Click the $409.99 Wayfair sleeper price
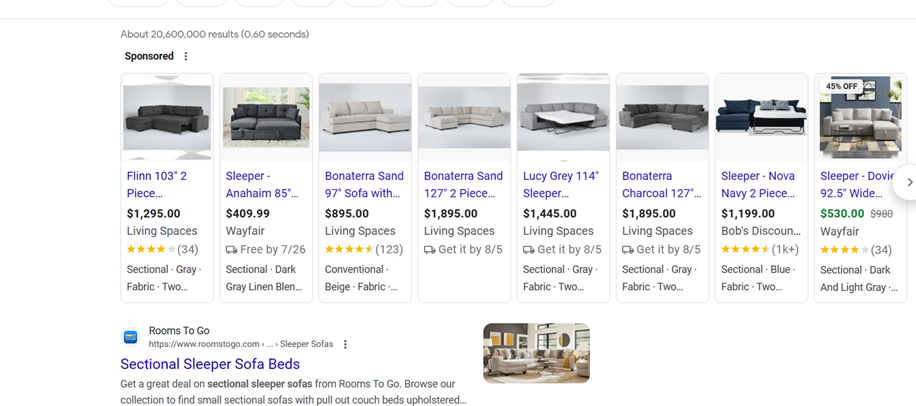The image size is (916, 406). pyautogui.click(x=248, y=213)
